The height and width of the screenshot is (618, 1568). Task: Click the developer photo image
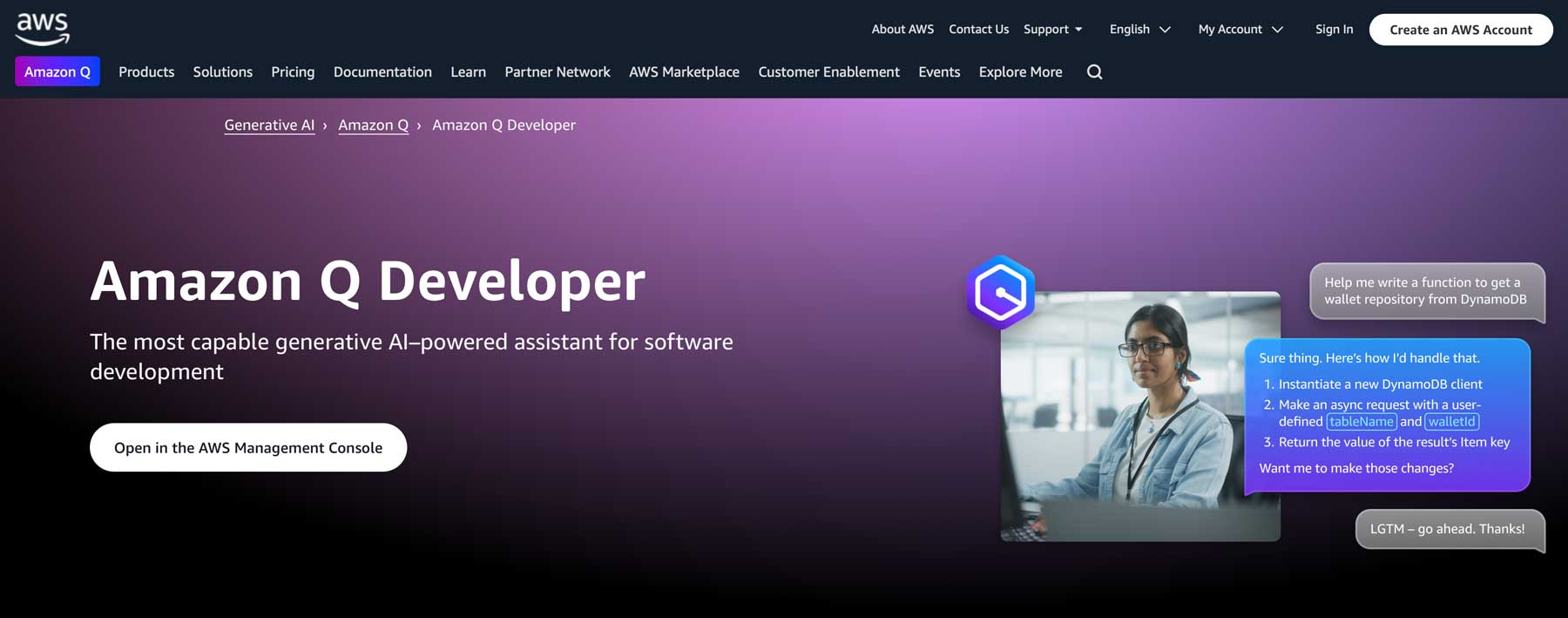click(x=1140, y=417)
